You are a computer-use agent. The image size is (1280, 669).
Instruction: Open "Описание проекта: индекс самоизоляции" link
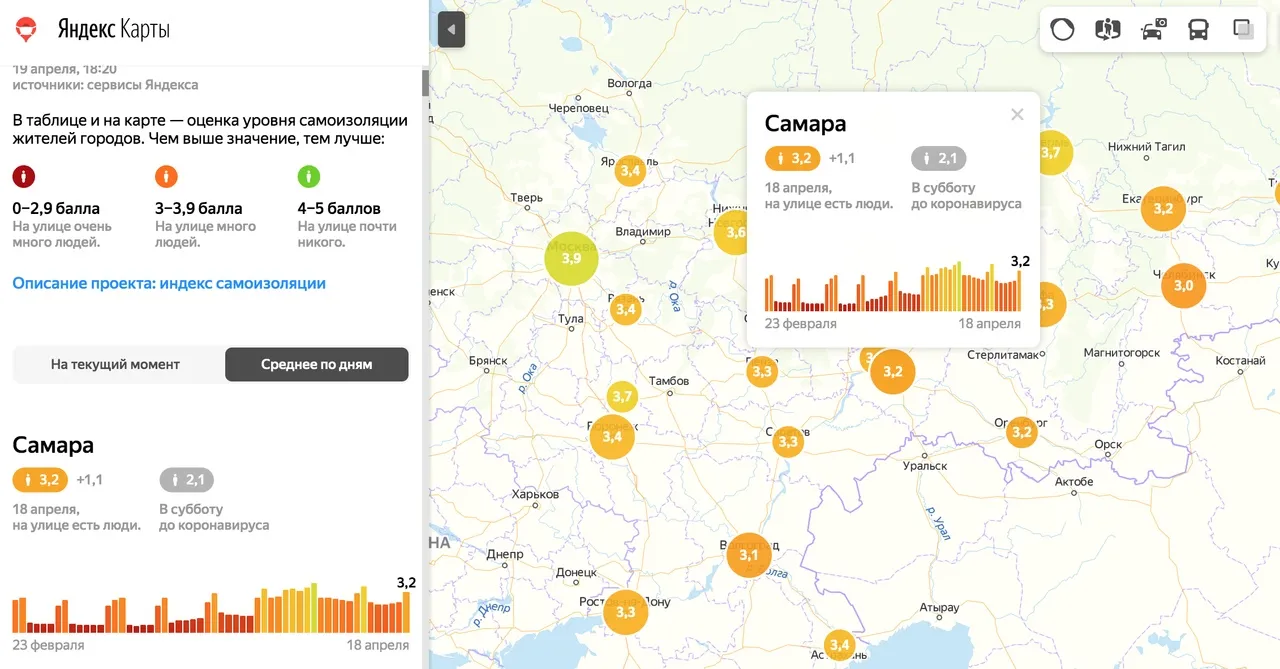pos(169,283)
